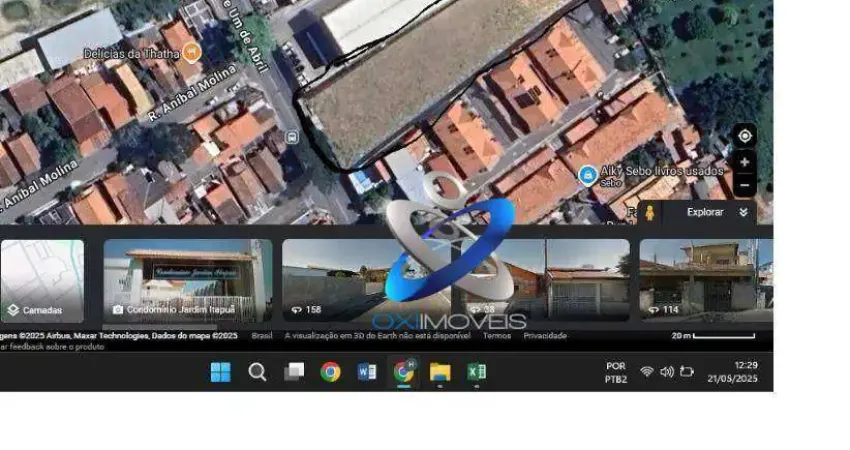
Task: Open the Condomínio Jardim Itapuã photo
Action: click(x=188, y=281)
